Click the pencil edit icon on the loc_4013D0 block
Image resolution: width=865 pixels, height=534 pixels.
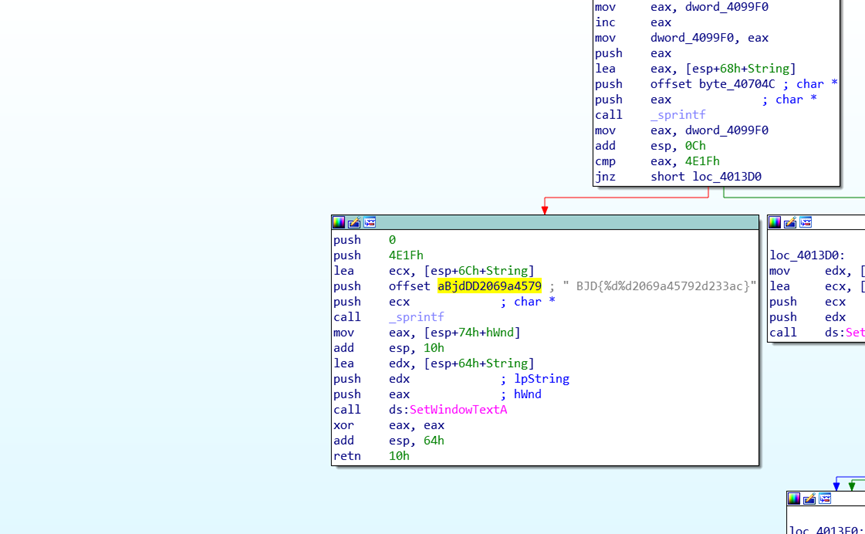click(x=791, y=222)
